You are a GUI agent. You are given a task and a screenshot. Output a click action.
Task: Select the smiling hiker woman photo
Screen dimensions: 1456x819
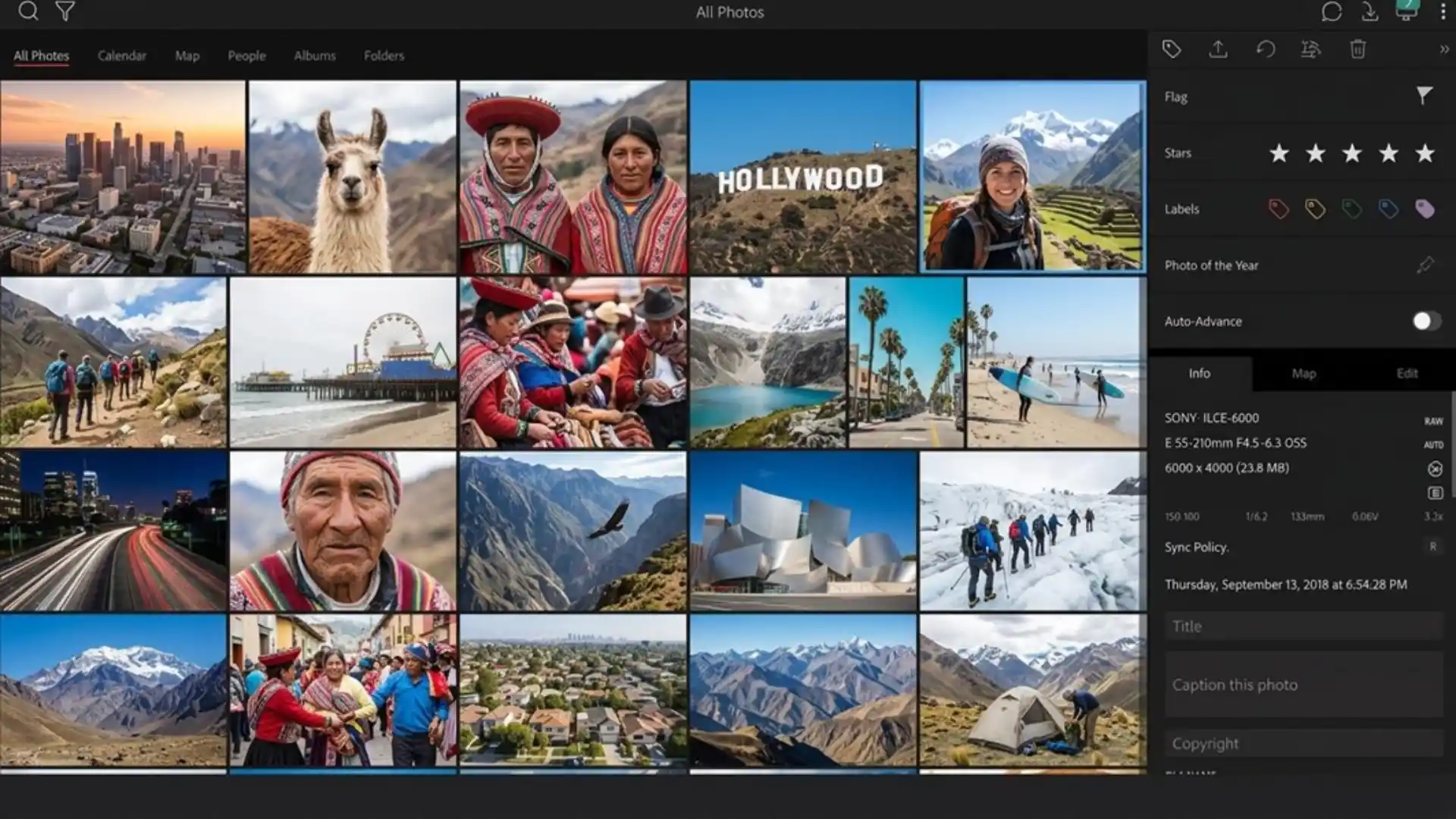(x=1032, y=176)
